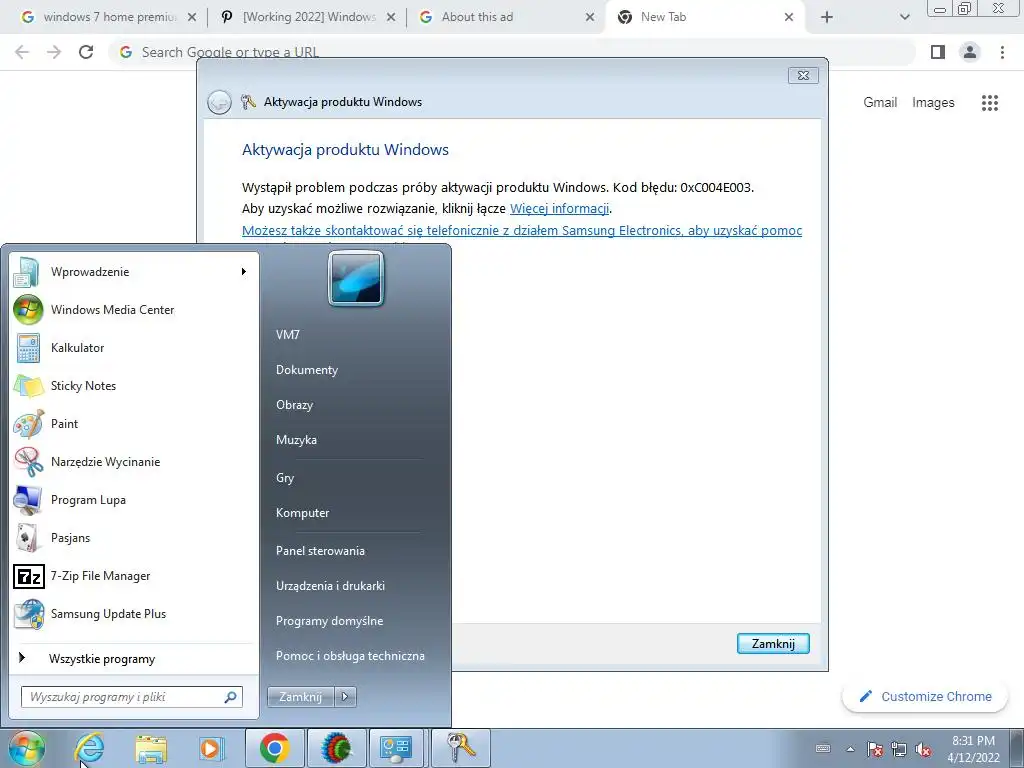
Task: Click the Action Center flag tray icon
Action: point(875,749)
